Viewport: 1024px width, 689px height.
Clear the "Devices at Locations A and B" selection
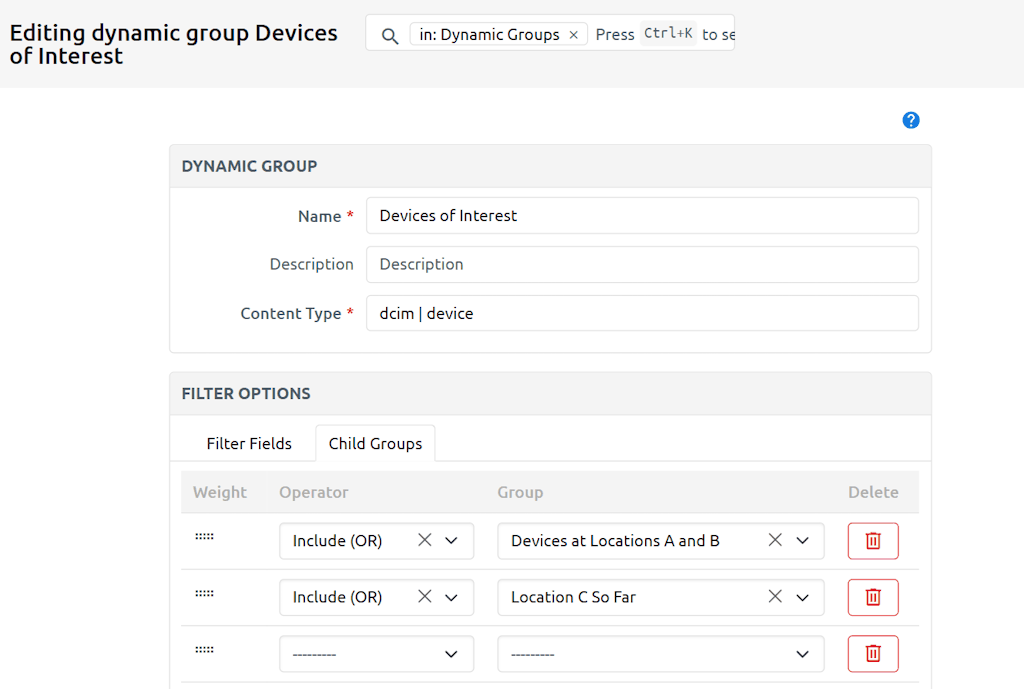tap(775, 540)
